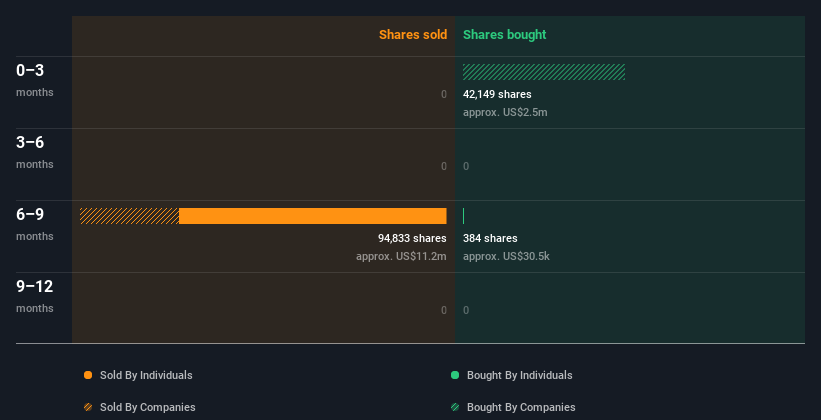Select the hatched green 0–3 months bought bar
The width and height of the screenshot is (821, 420).
point(544,72)
